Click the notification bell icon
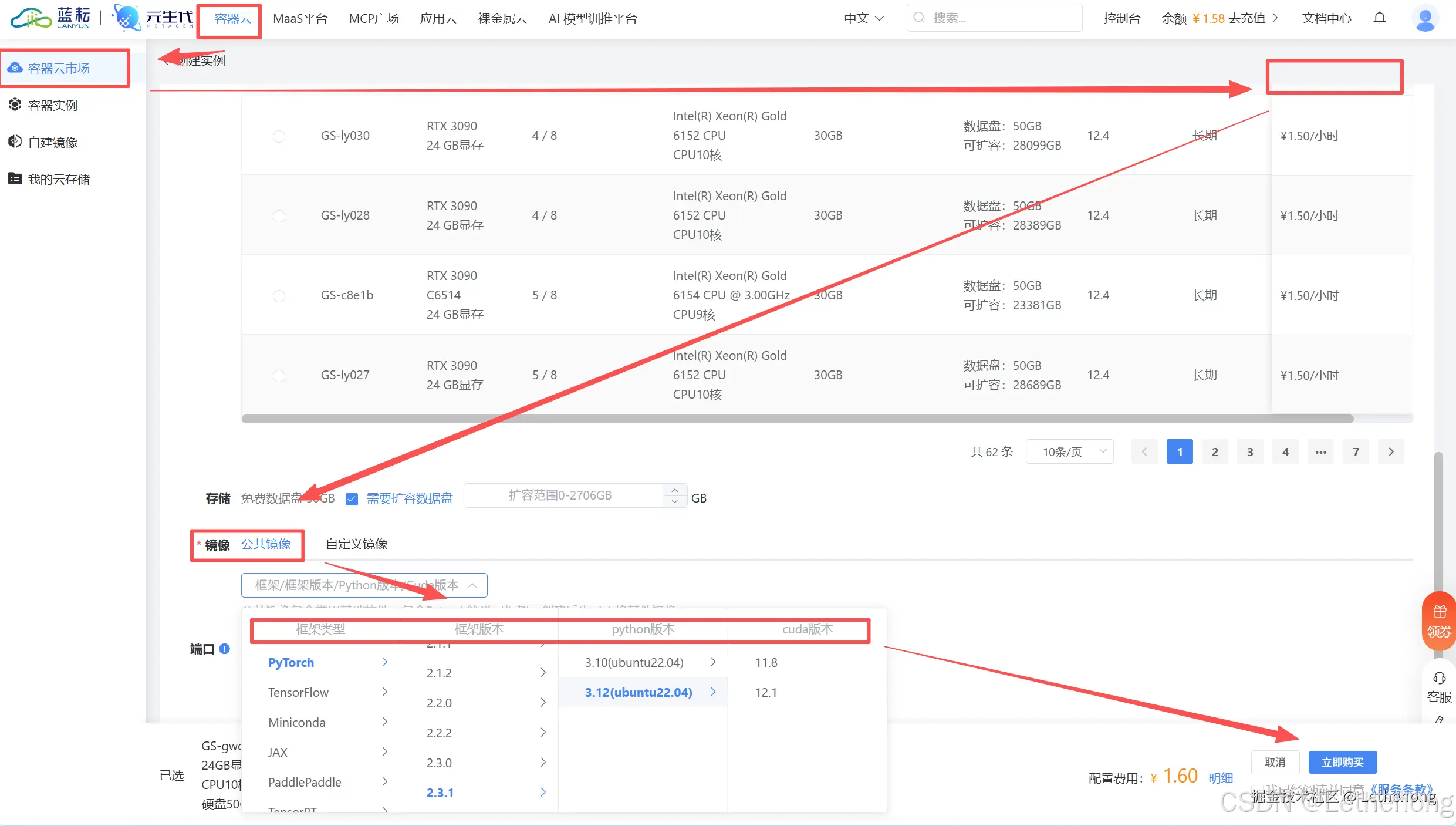The image size is (1456, 826). pyautogui.click(x=1380, y=18)
